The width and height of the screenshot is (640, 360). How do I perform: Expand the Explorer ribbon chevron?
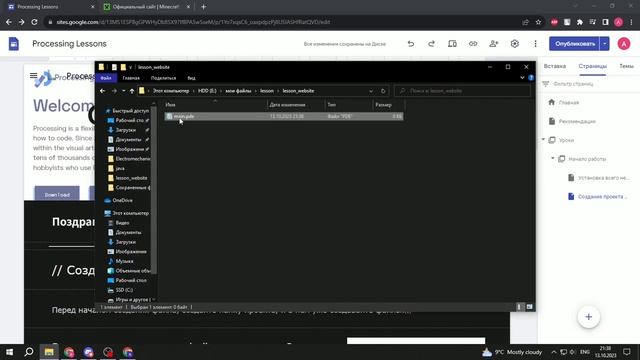coord(522,78)
